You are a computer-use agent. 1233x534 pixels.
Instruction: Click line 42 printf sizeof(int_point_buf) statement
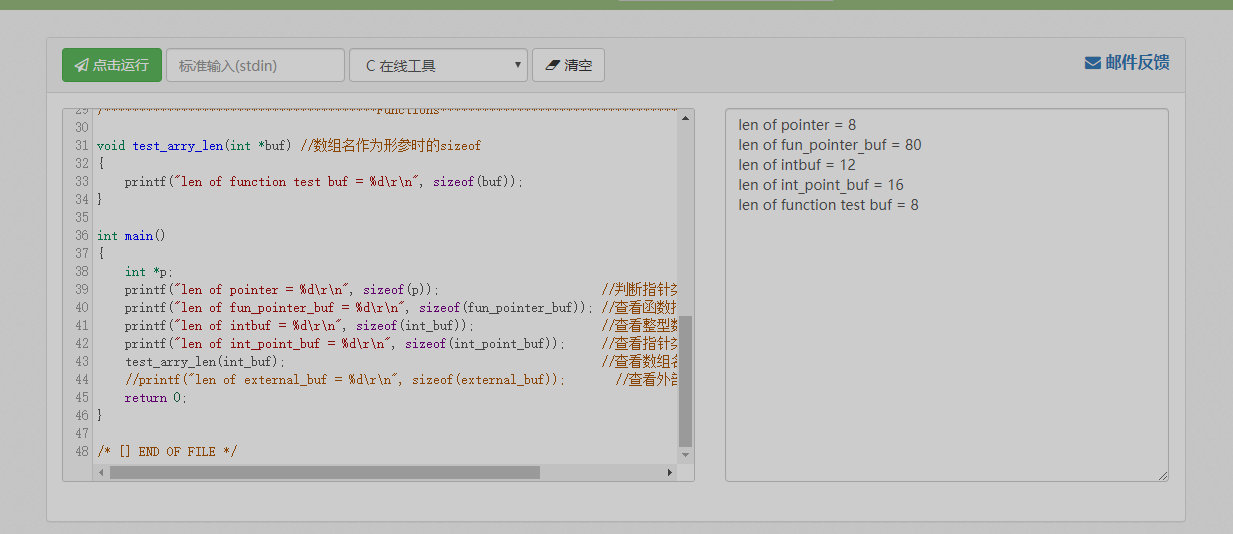[345, 343]
